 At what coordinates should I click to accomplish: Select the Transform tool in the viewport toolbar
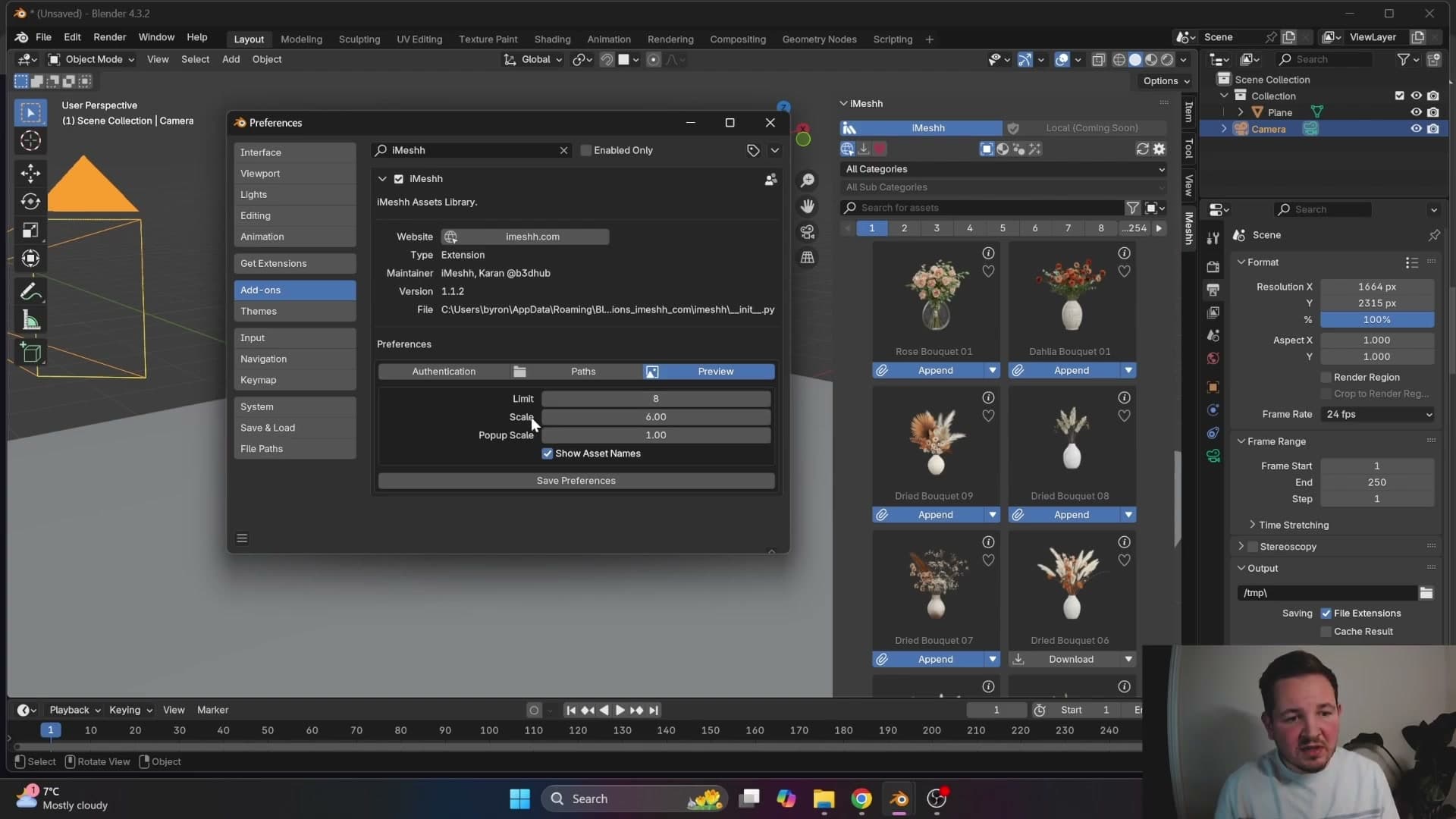[x=31, y=259]
